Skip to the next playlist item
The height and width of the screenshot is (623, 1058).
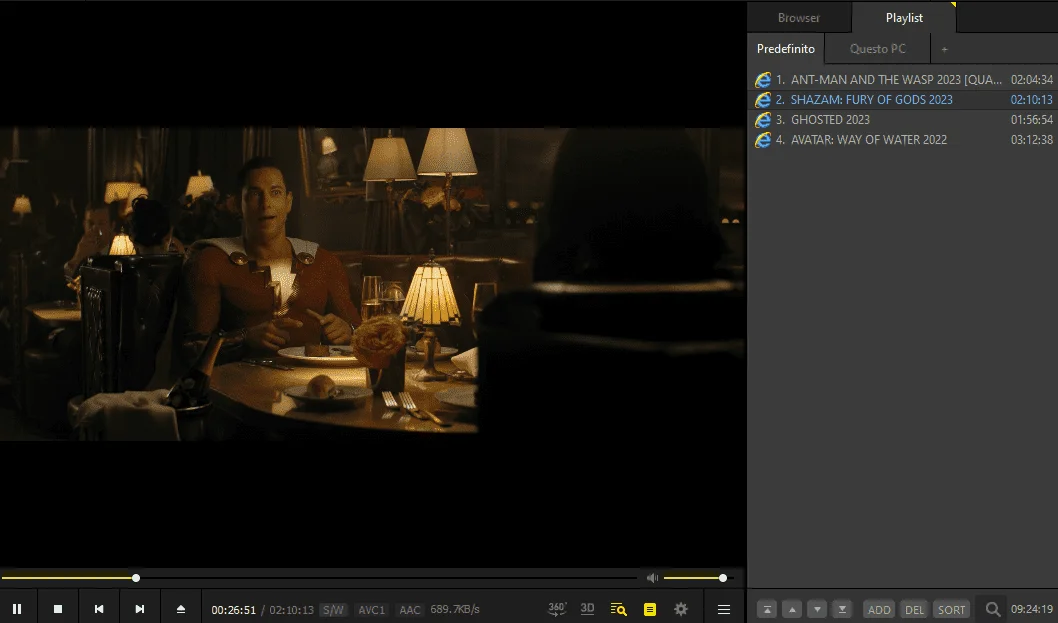pyautogui.click(x=140, y=609)
